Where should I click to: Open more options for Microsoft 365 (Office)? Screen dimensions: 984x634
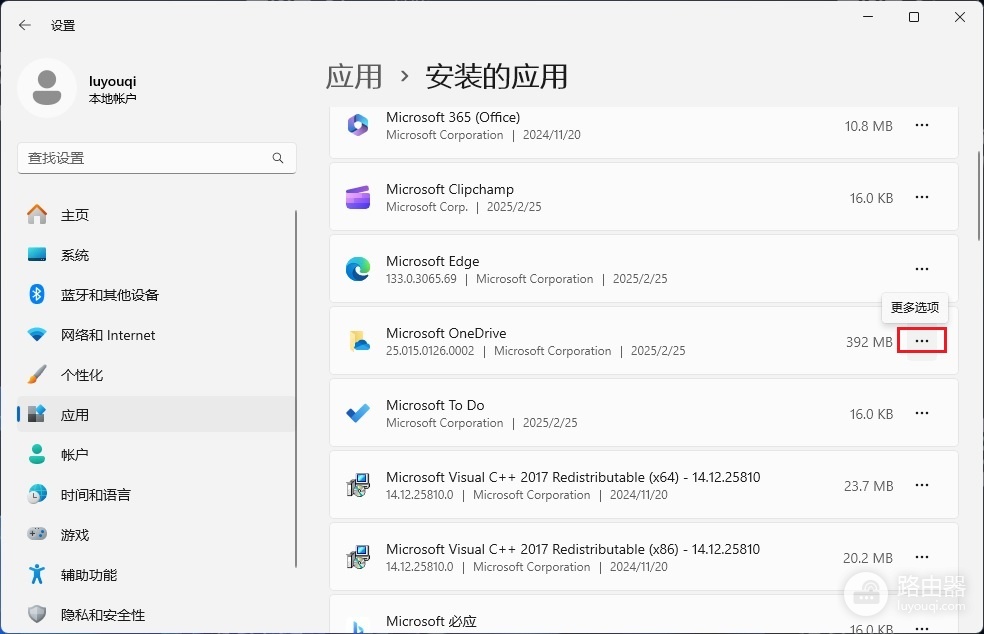[922, 126]
